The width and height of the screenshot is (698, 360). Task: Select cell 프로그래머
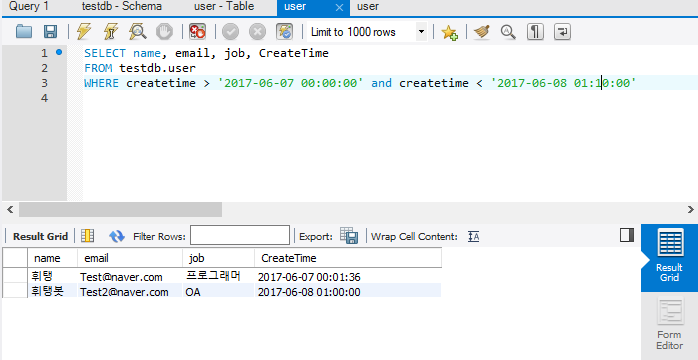(219, 276)
